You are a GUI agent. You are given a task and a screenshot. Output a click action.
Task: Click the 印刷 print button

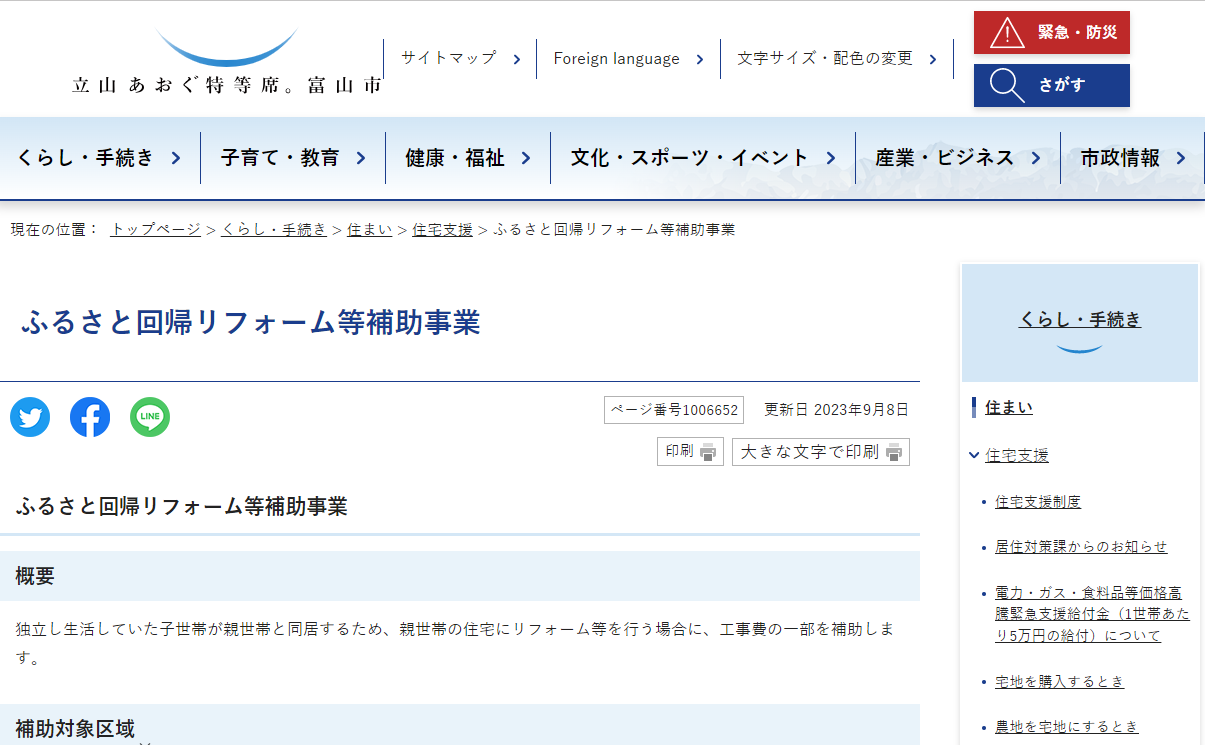(690, 452)
